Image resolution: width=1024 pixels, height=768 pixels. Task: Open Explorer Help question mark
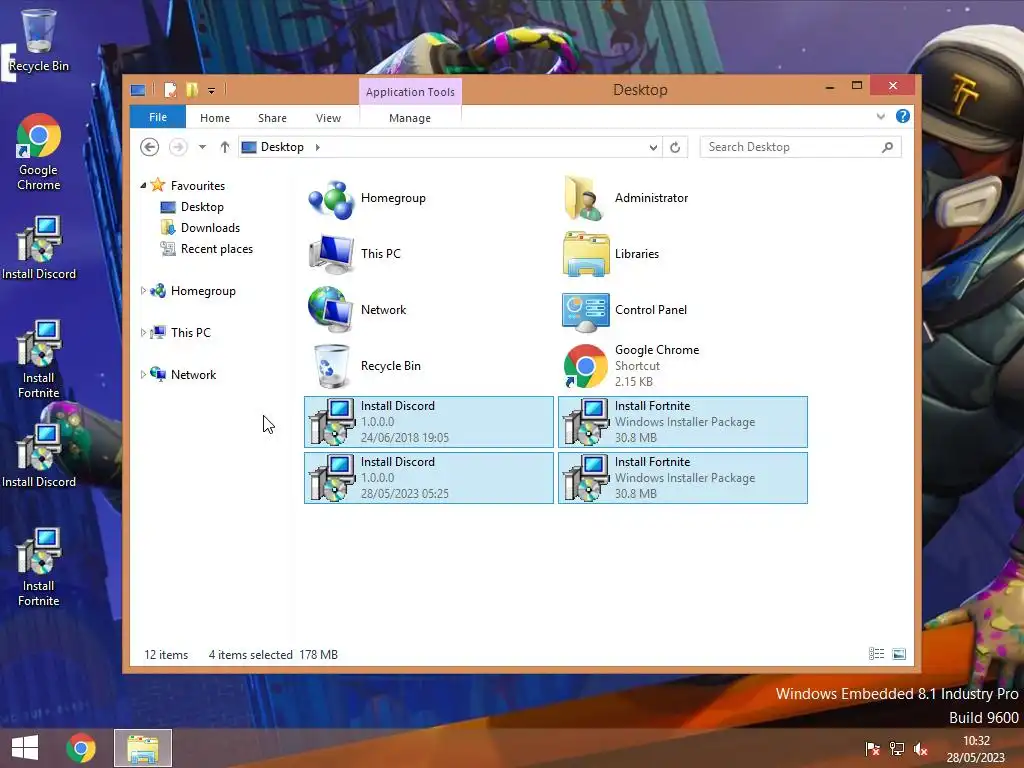(x=903, y=116)
